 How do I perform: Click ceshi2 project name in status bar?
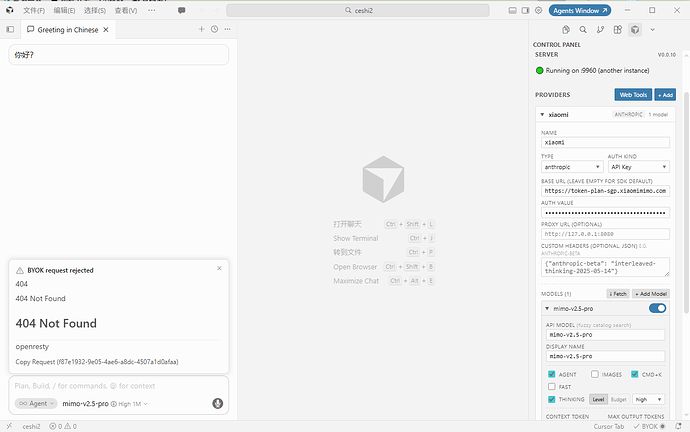pyautogui.click(x=31, y=426)
